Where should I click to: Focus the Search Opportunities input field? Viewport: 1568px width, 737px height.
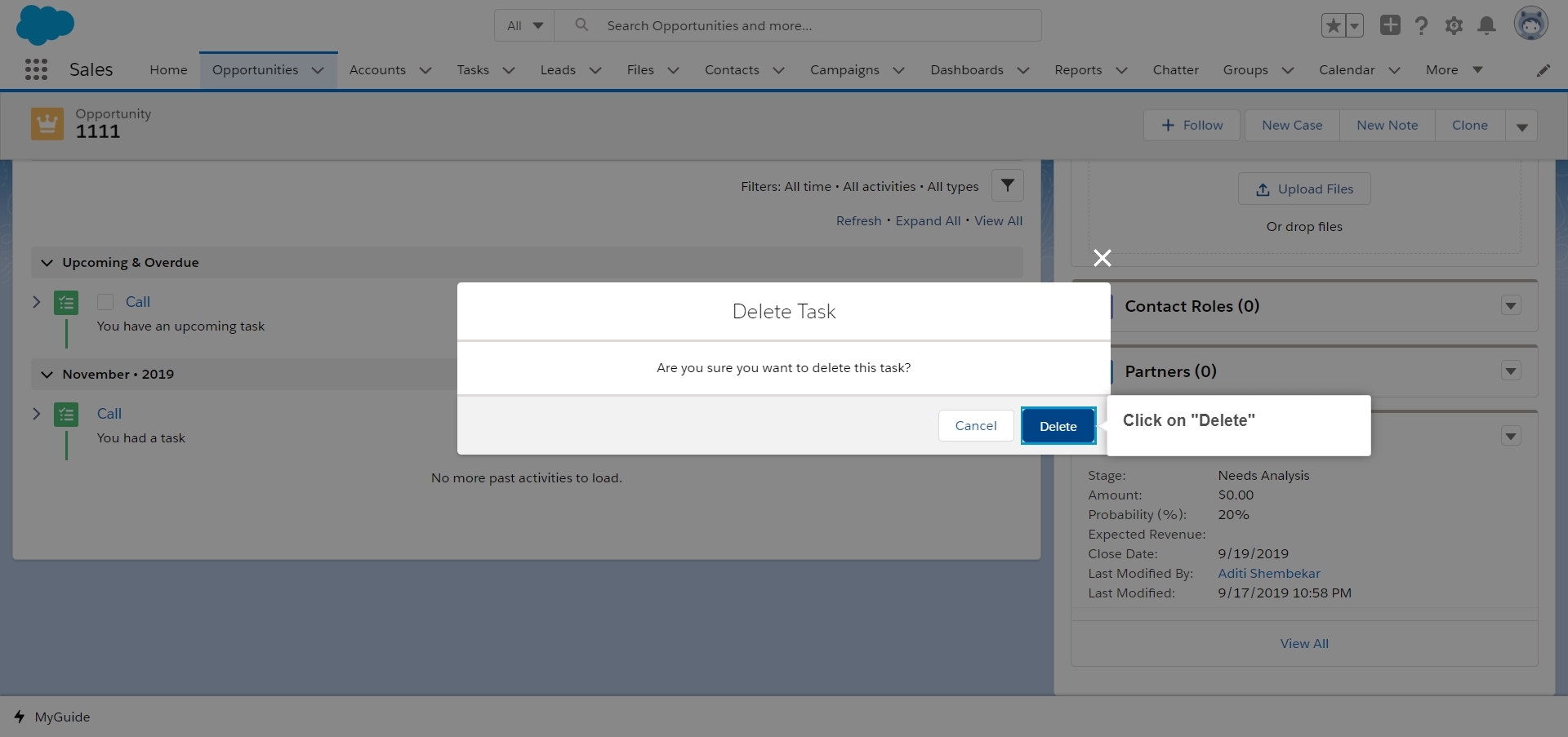pos(797,25)
